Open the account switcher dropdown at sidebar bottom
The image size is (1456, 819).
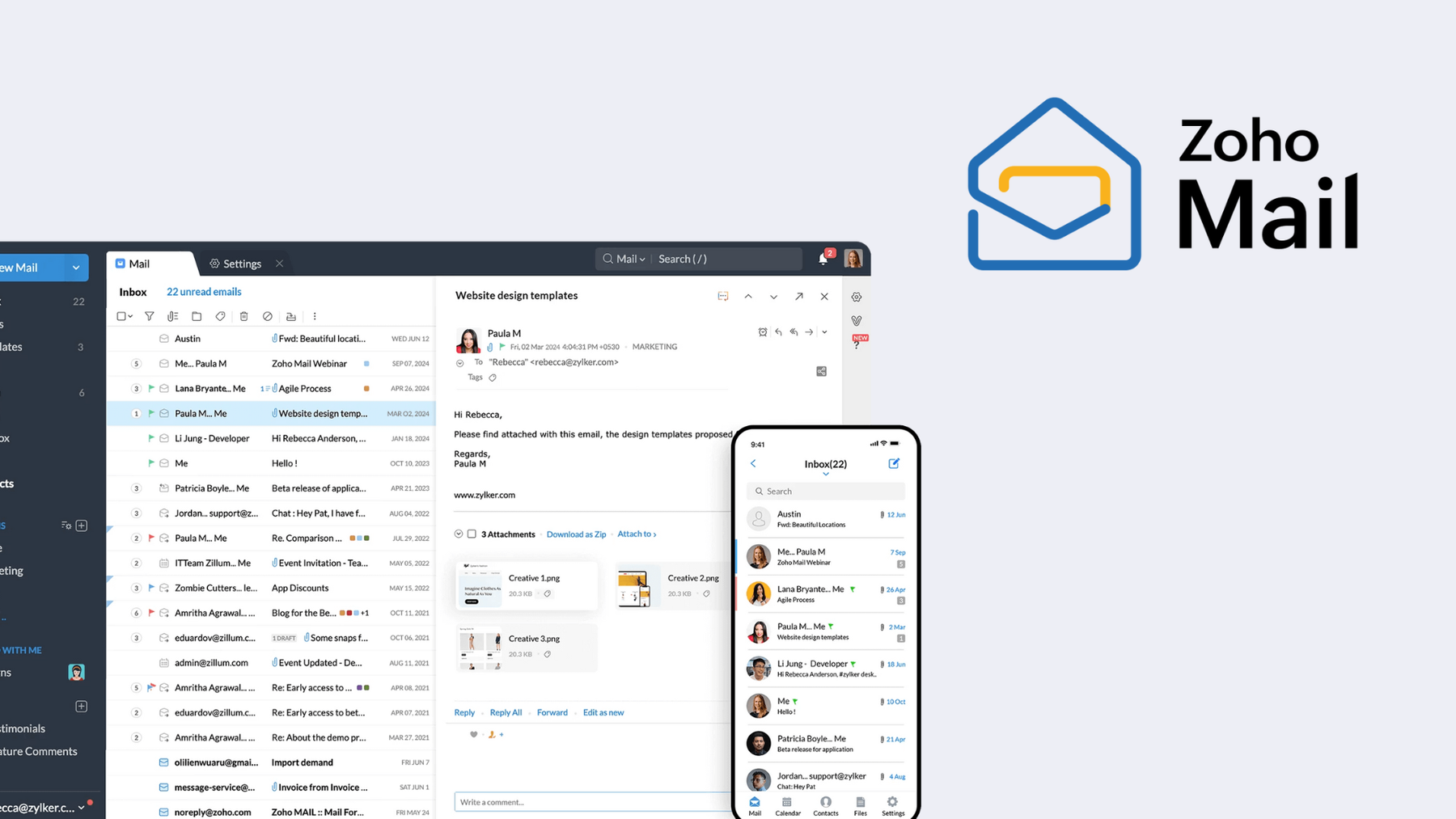(x=82, y=807)
